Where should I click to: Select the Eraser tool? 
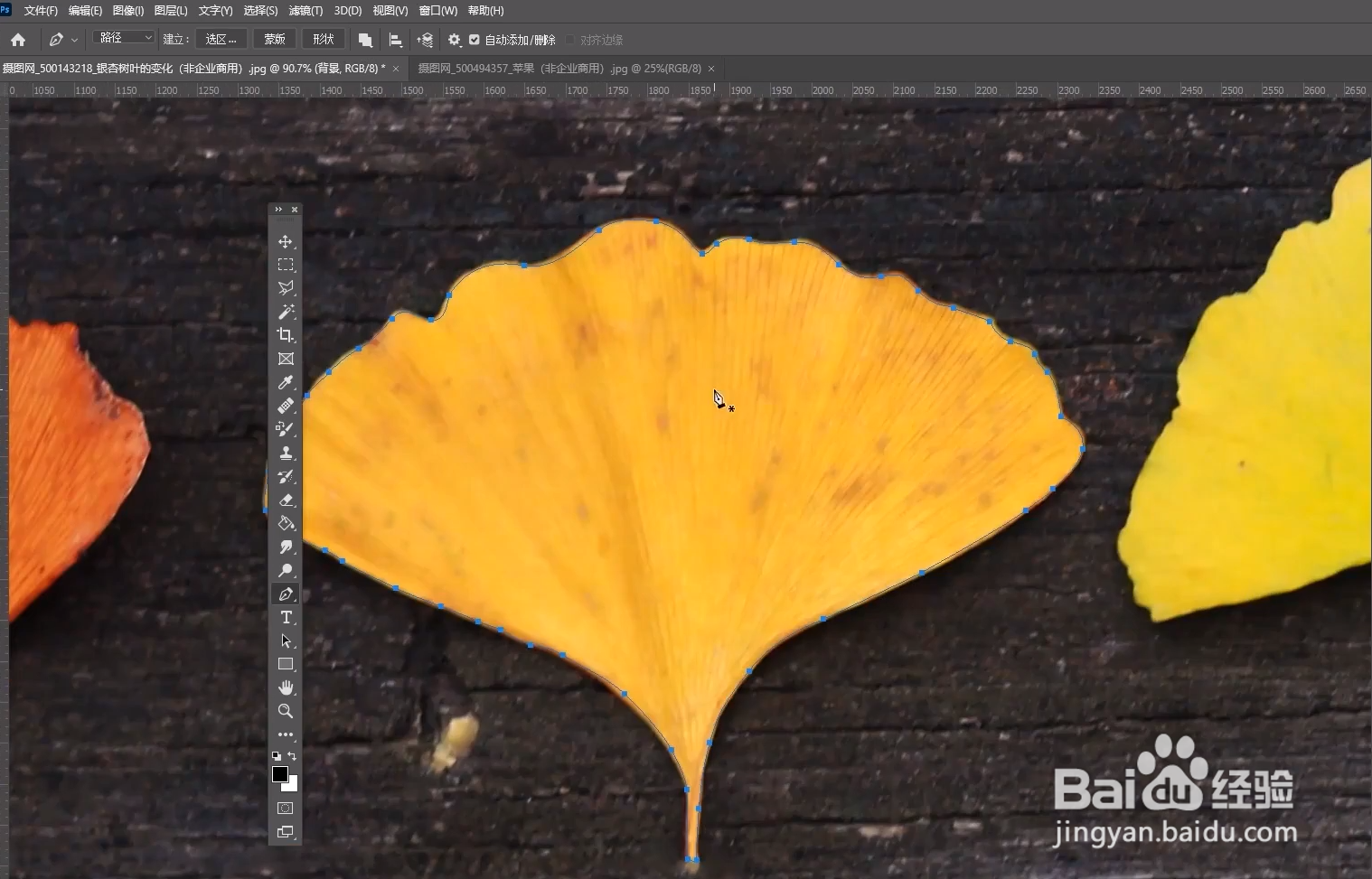[x=286, y=500]
